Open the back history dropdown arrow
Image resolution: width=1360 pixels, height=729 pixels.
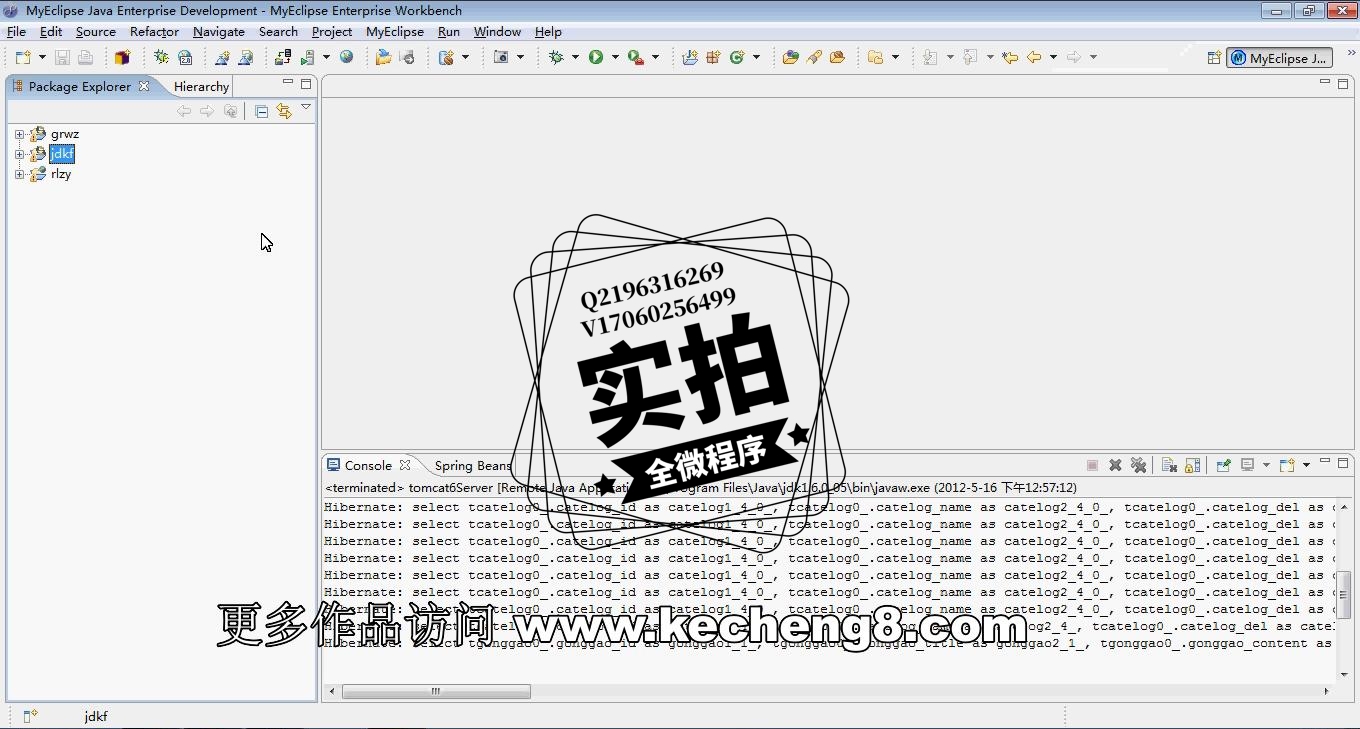tap(1053, 58)
